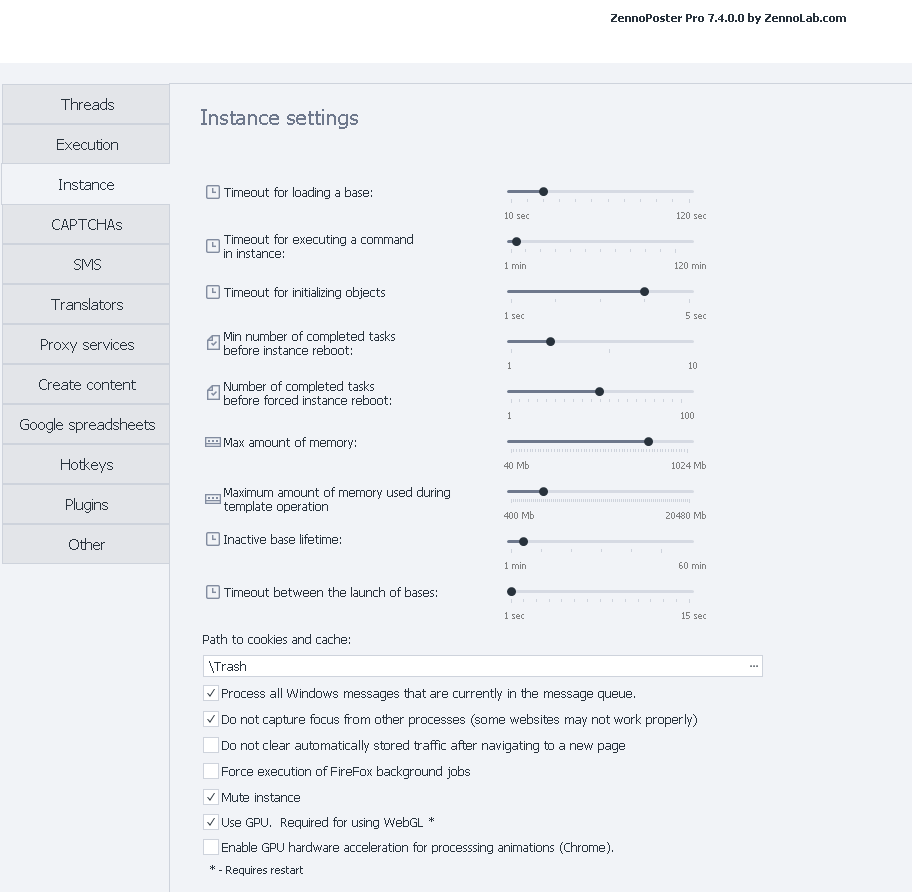This screenshot has height=892, width=912.
Task: Click the Max amount of memory slider handle
Action: 648,441
